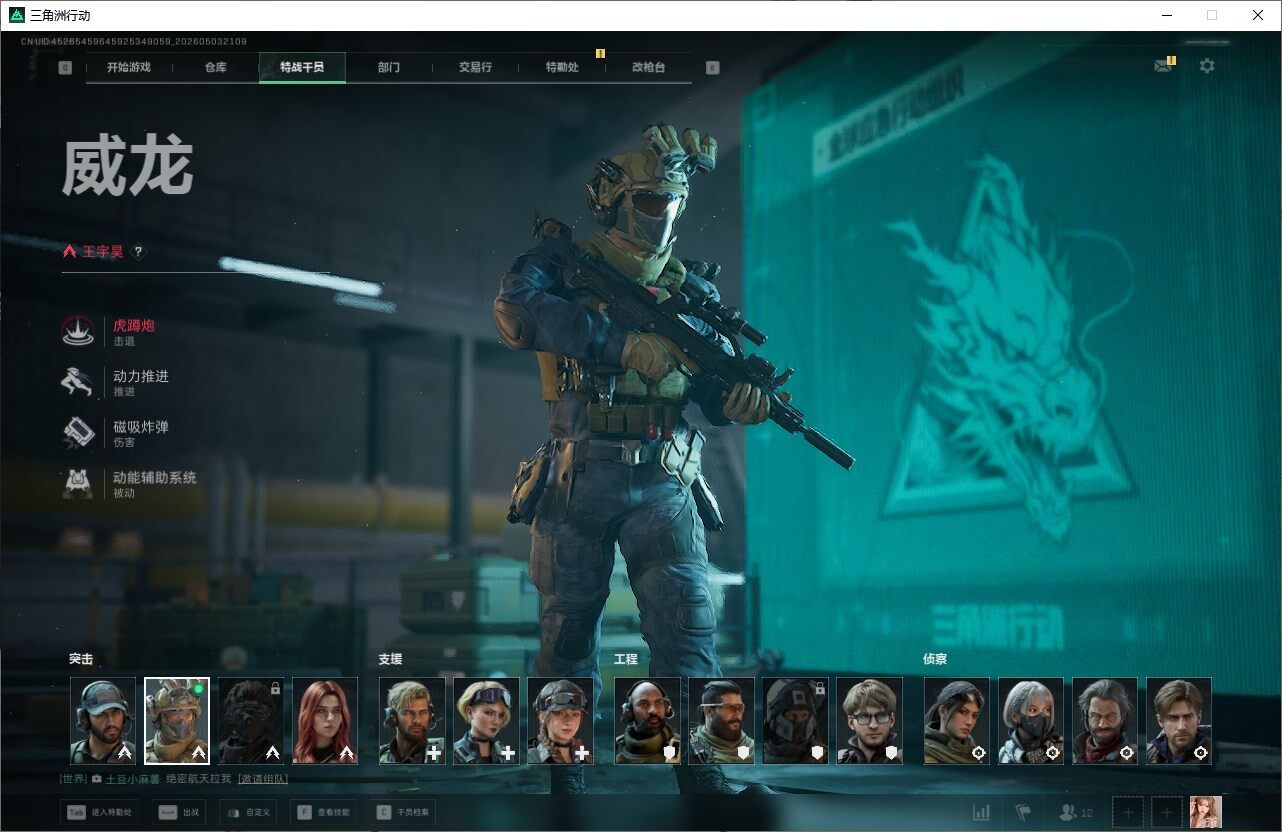Select the engineer operator with orange glasses

click(722, 721)
